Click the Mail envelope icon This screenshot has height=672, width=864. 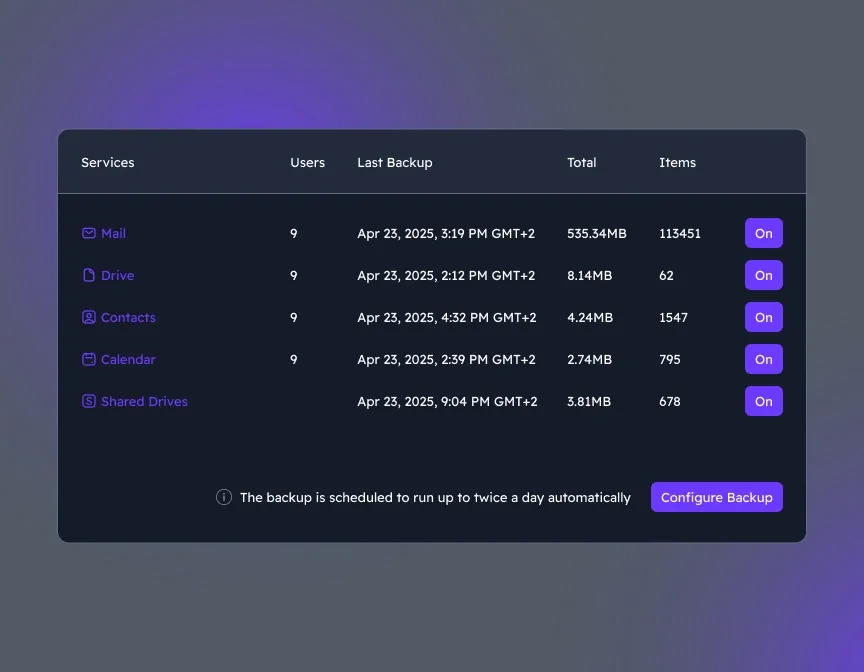click(x=89, y=233)
